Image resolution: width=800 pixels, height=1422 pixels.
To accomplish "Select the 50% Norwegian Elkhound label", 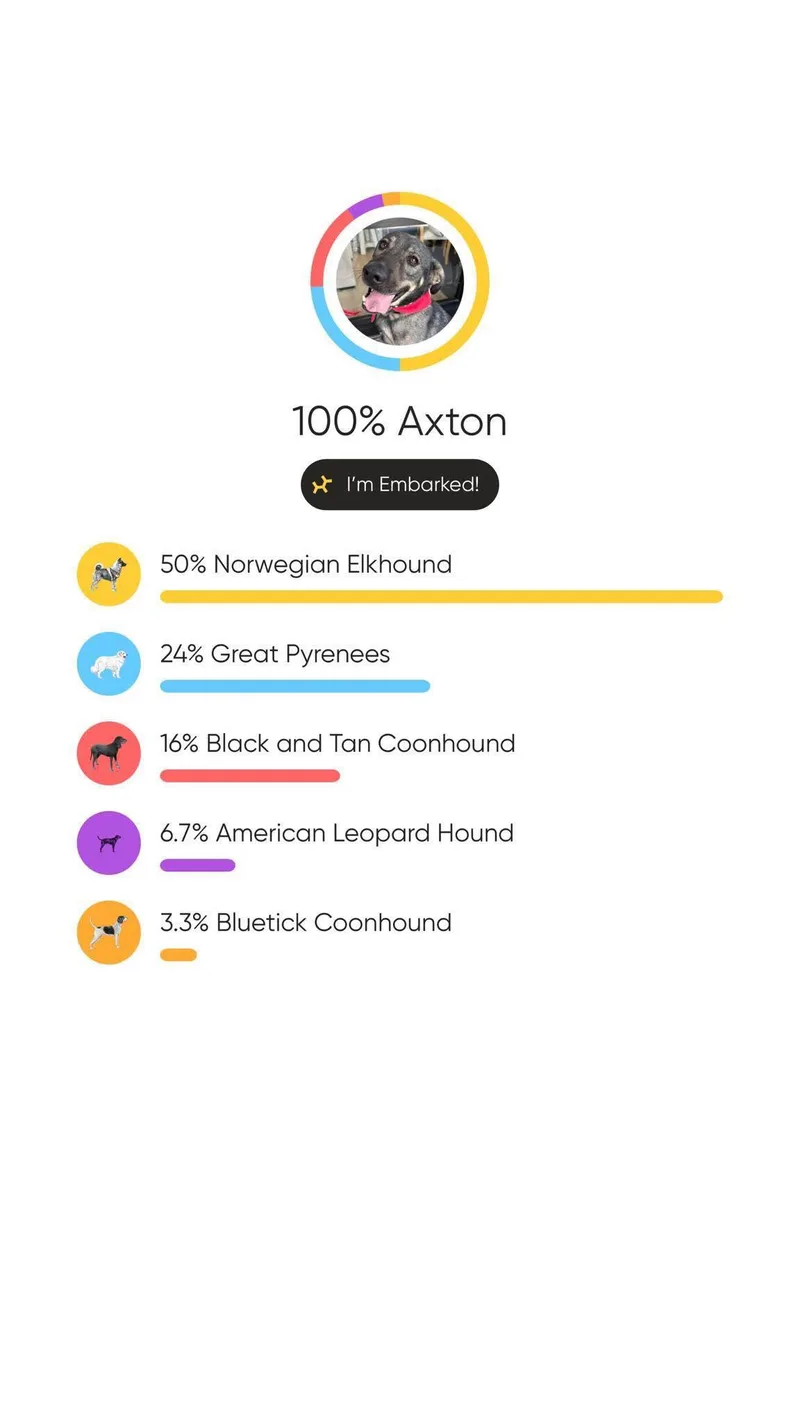I will coord(306,564).
